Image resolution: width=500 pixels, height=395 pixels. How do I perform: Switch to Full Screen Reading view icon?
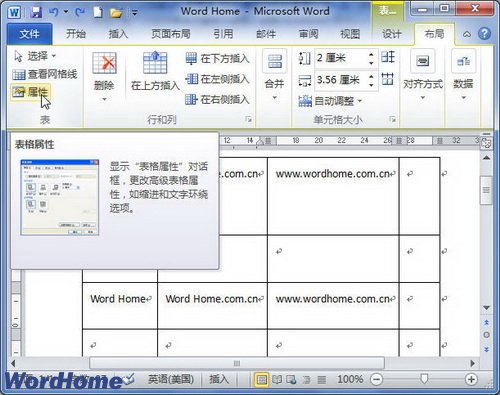277,379
